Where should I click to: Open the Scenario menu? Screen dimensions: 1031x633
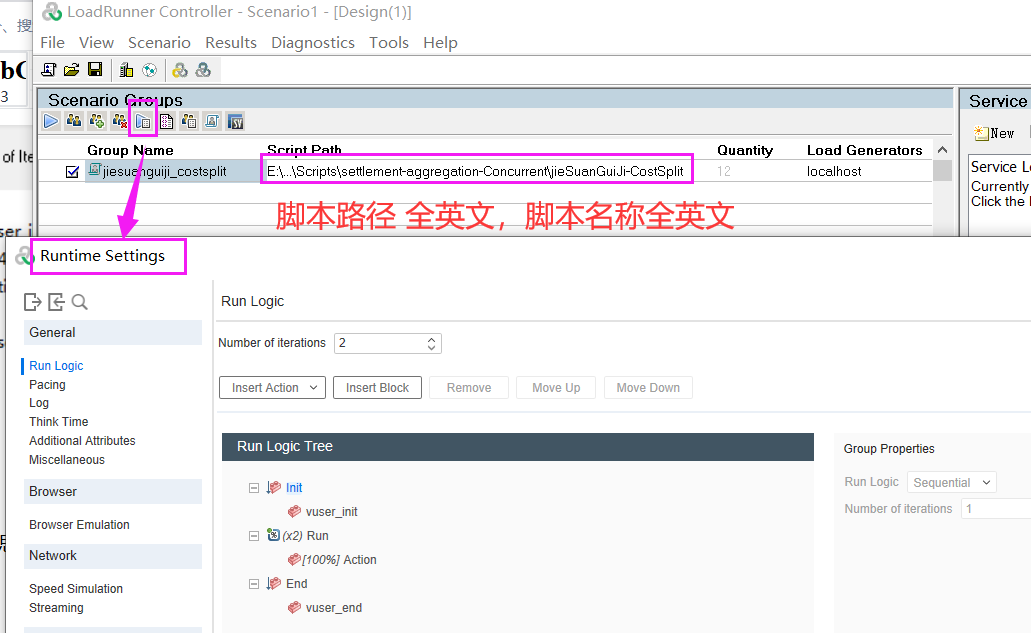tap(159, 42)
